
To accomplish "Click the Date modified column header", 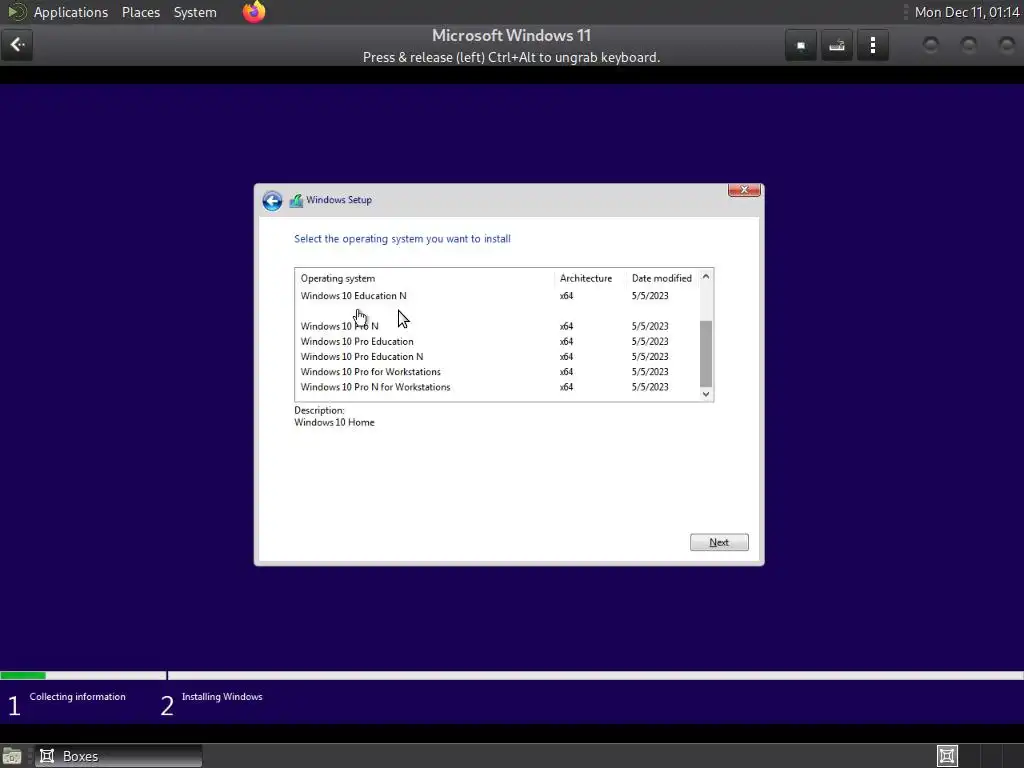I will [662, 278].
